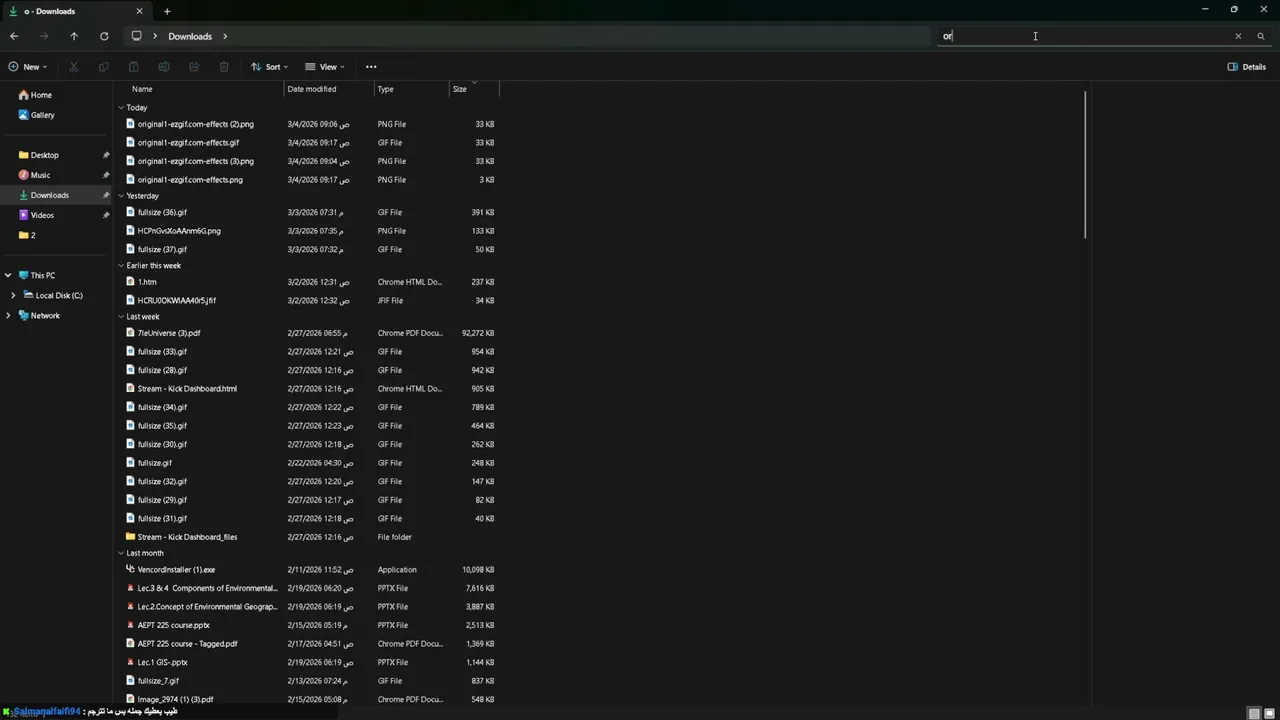
Task: Expand the Network tree node
Action: click(8, 315)
